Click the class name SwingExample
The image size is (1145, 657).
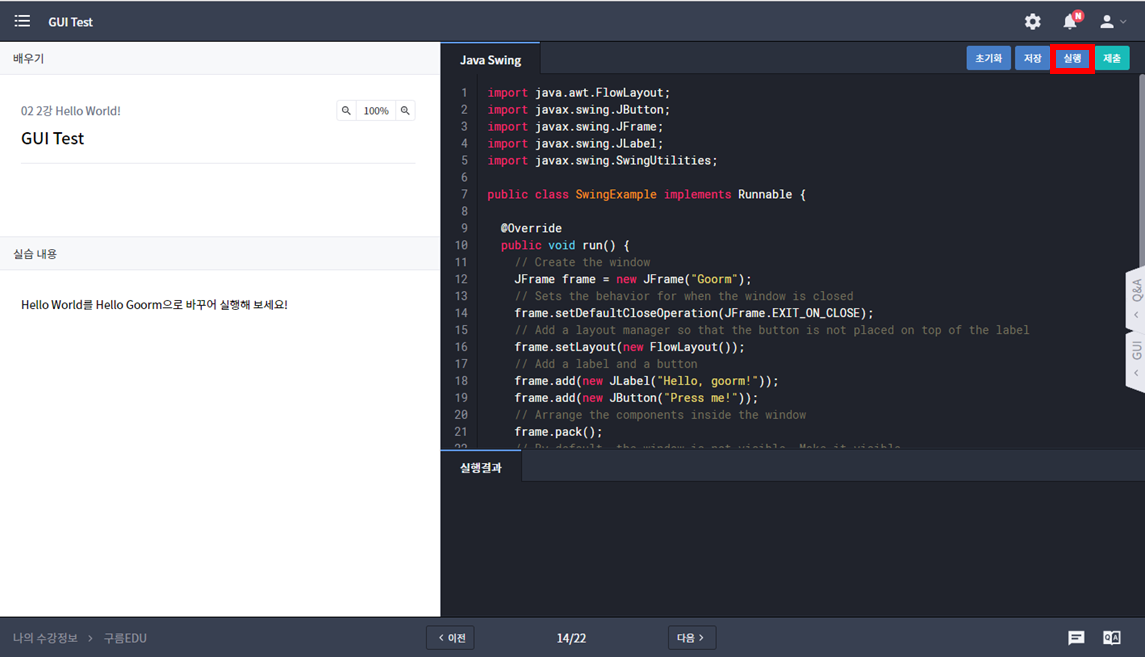click(616, 194)
